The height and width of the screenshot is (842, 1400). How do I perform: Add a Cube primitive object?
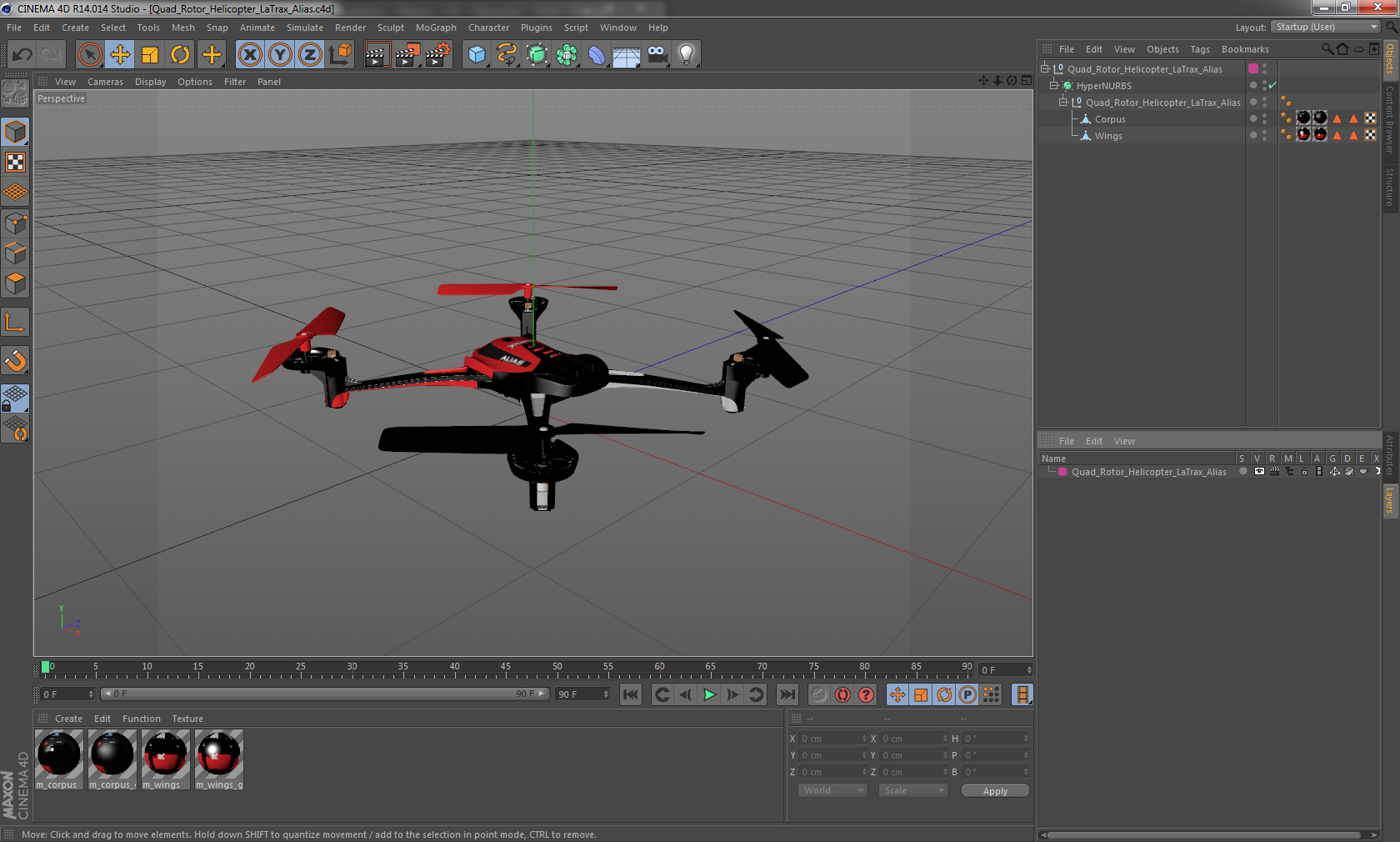point(477,55)
